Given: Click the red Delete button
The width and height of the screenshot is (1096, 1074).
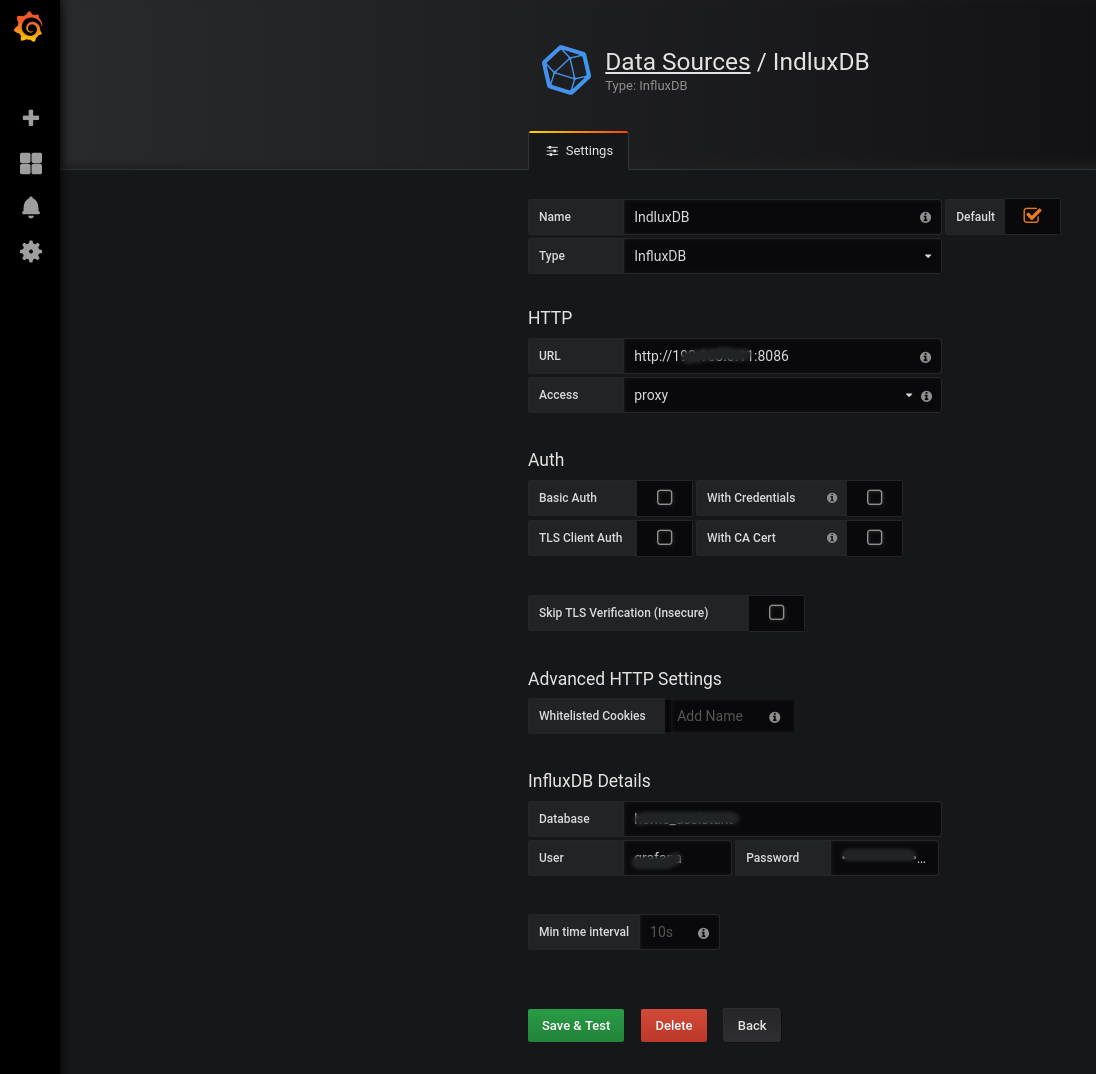Looking at the screenshot, I should point(673,1025).
